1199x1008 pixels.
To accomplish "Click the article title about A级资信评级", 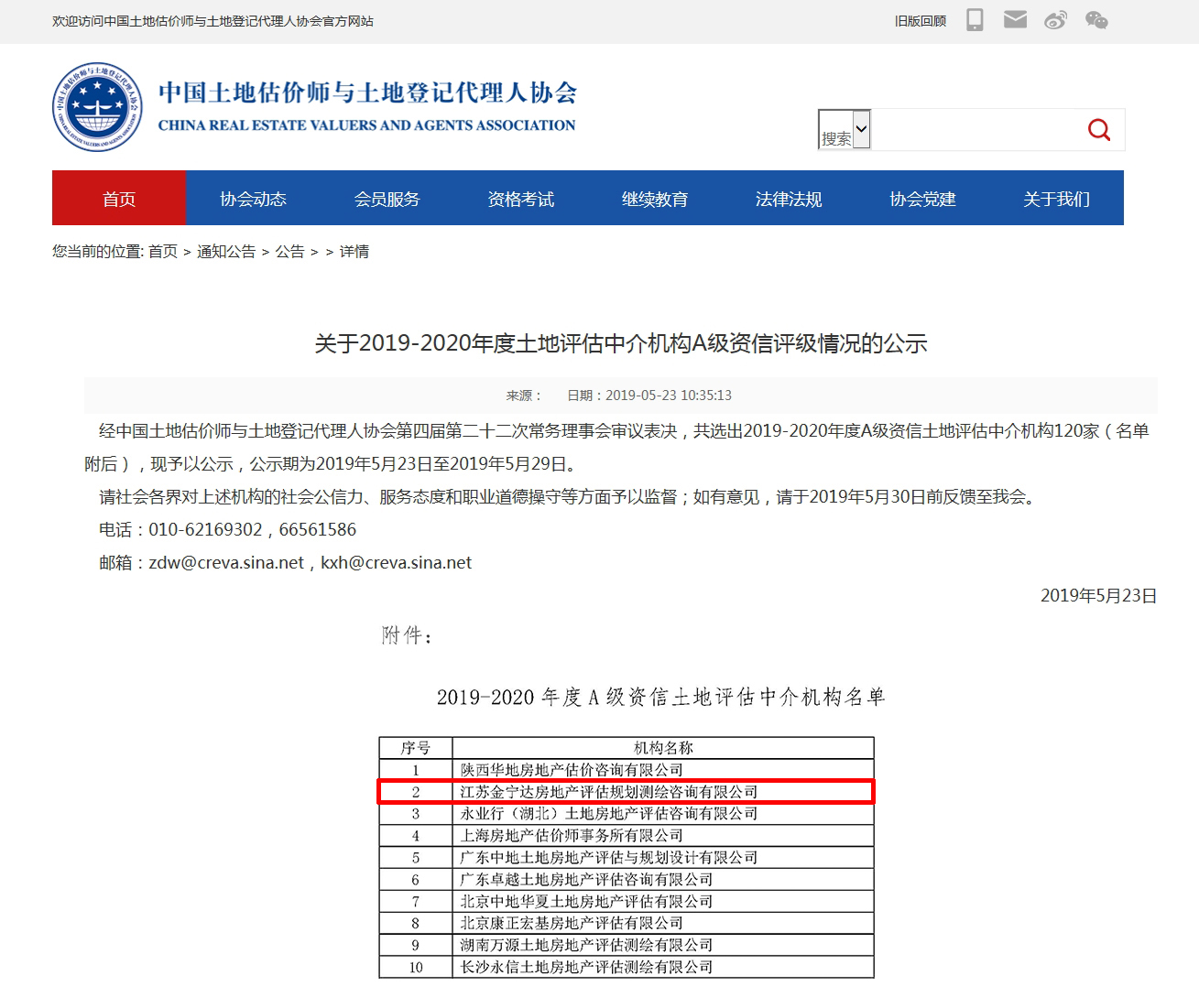I will tap(621, 344).
